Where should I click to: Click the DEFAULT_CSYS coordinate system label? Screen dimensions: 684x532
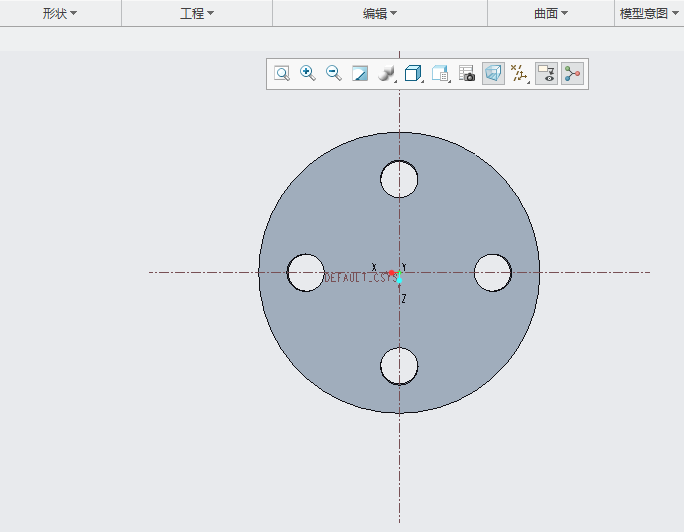tap(358, 279)
